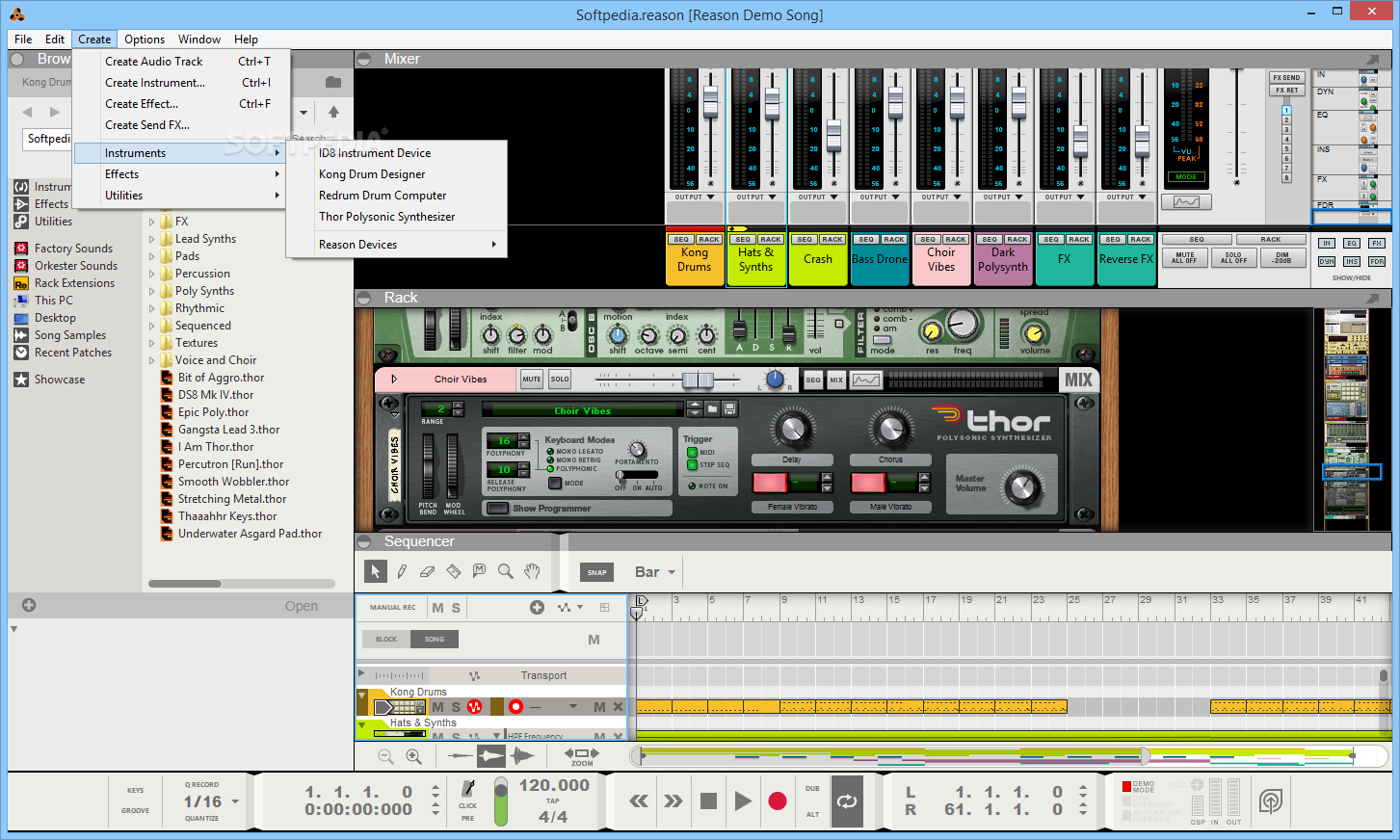1400x840 pixels.
Task: Select the Pencil tool in Sequencer
Action: 402,571
